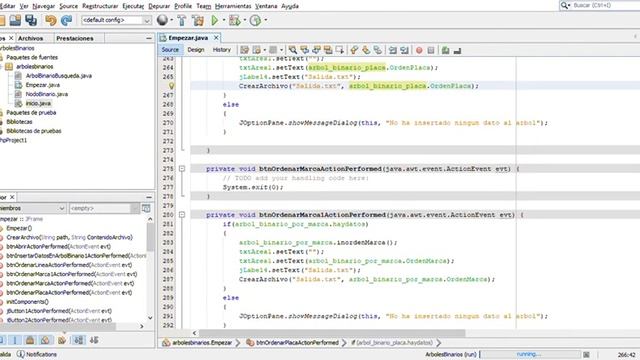The width and height of the screenshot is (640, 360).
Task: Click the Debug Project icon
Action: point(235,20)
